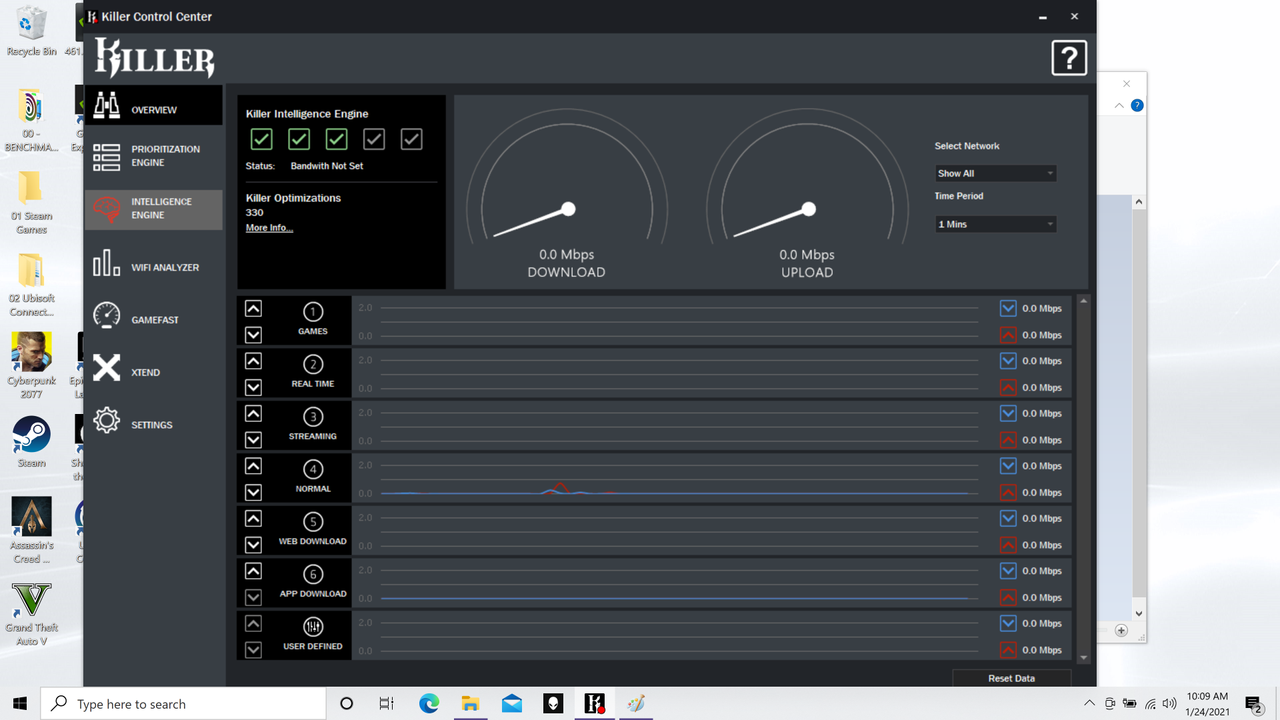Screen dimensions: 1280x720
Task: Toggle the fifth Intelligence Engine checkbox
Action: coord(411,139)
